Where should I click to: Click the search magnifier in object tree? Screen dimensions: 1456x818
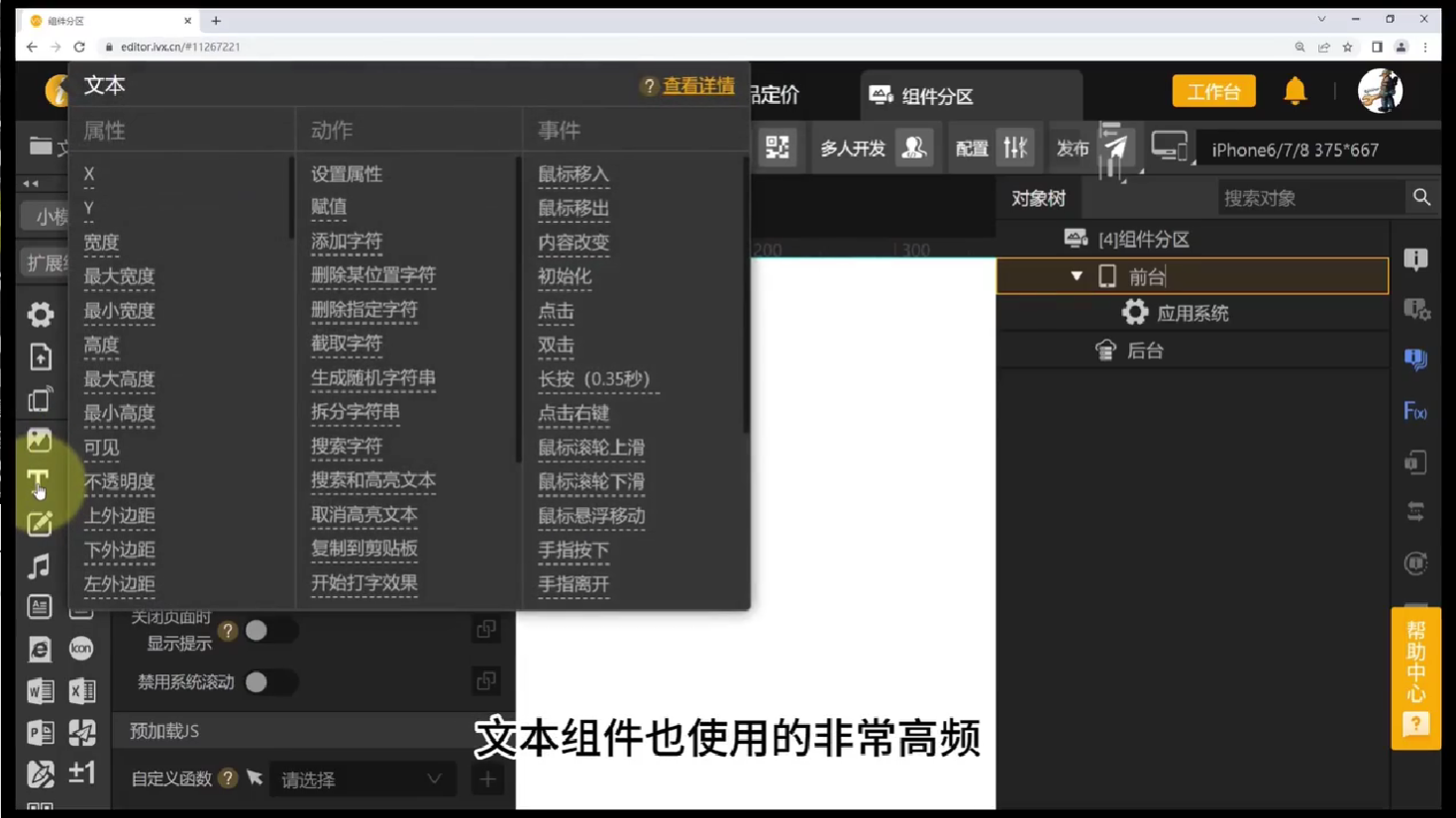(x=1421, y=197)
